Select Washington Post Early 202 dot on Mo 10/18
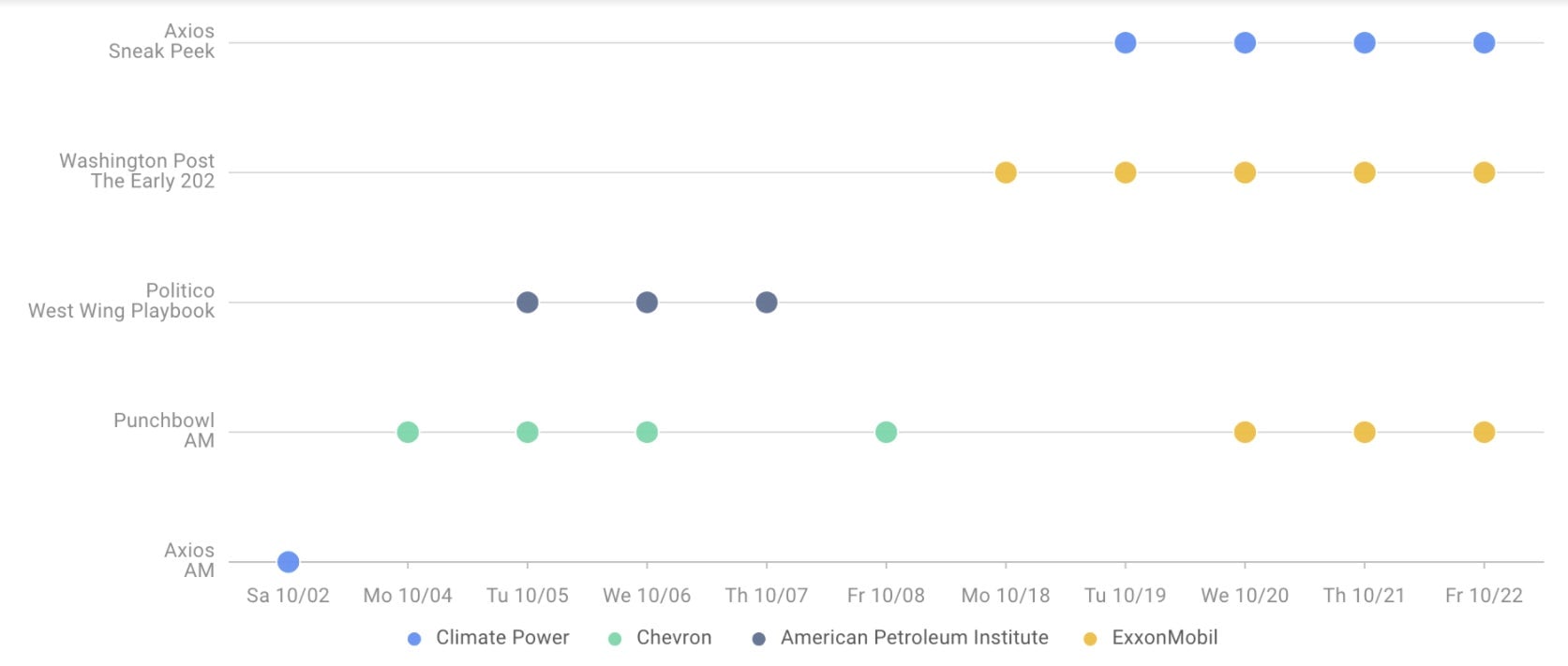 pyautogui.click(x=1006, y=172)
